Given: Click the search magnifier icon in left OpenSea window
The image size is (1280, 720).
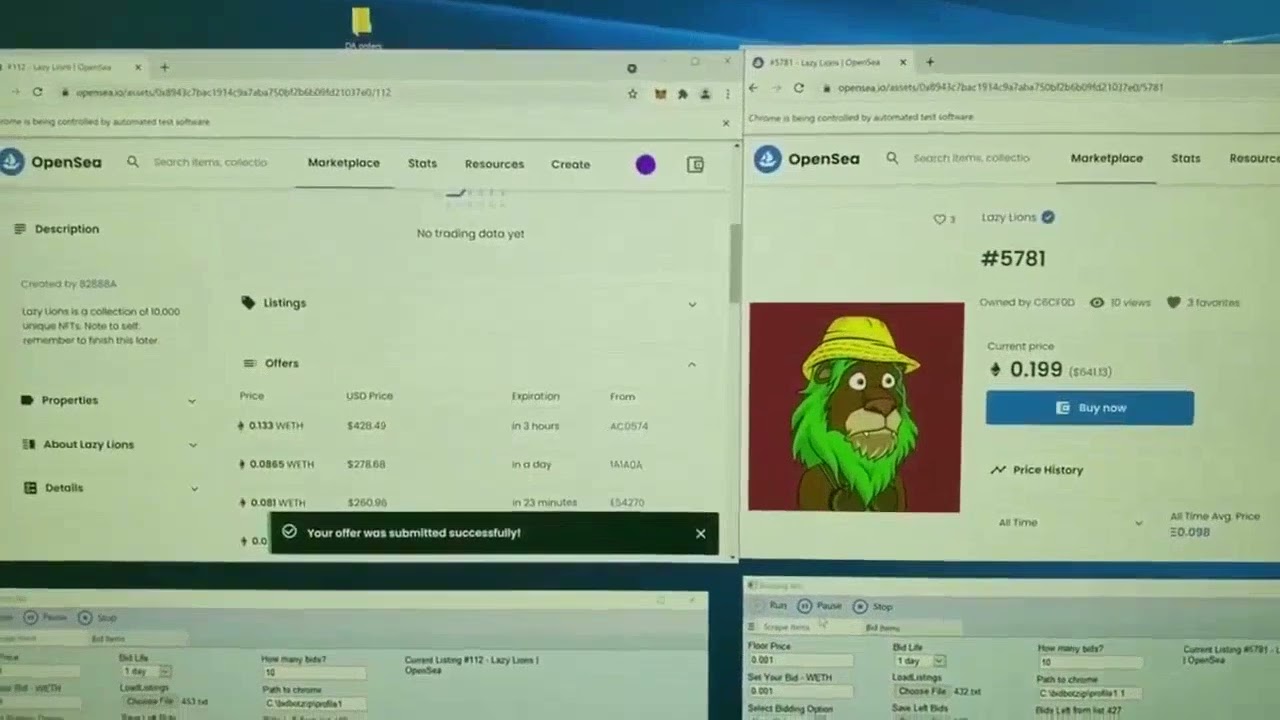Looking at the screenshot, I should [132, 162].
